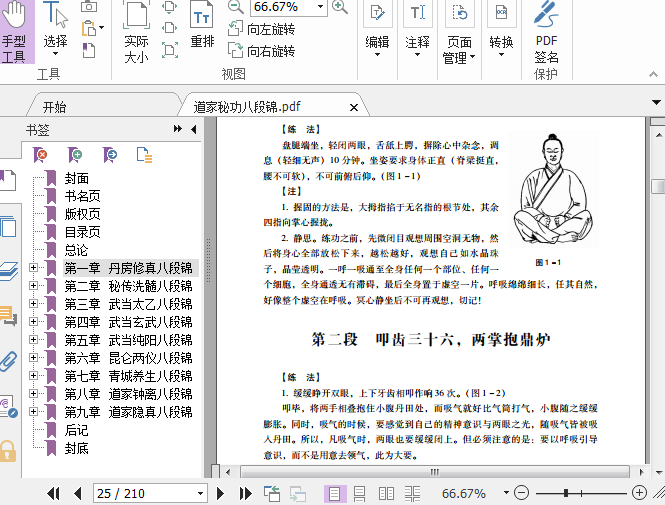This screenshot has height=505, width=665.
Task: Collapse the ribbon with the up chevron
Action: pyautogui.click(x=654, y=74)
